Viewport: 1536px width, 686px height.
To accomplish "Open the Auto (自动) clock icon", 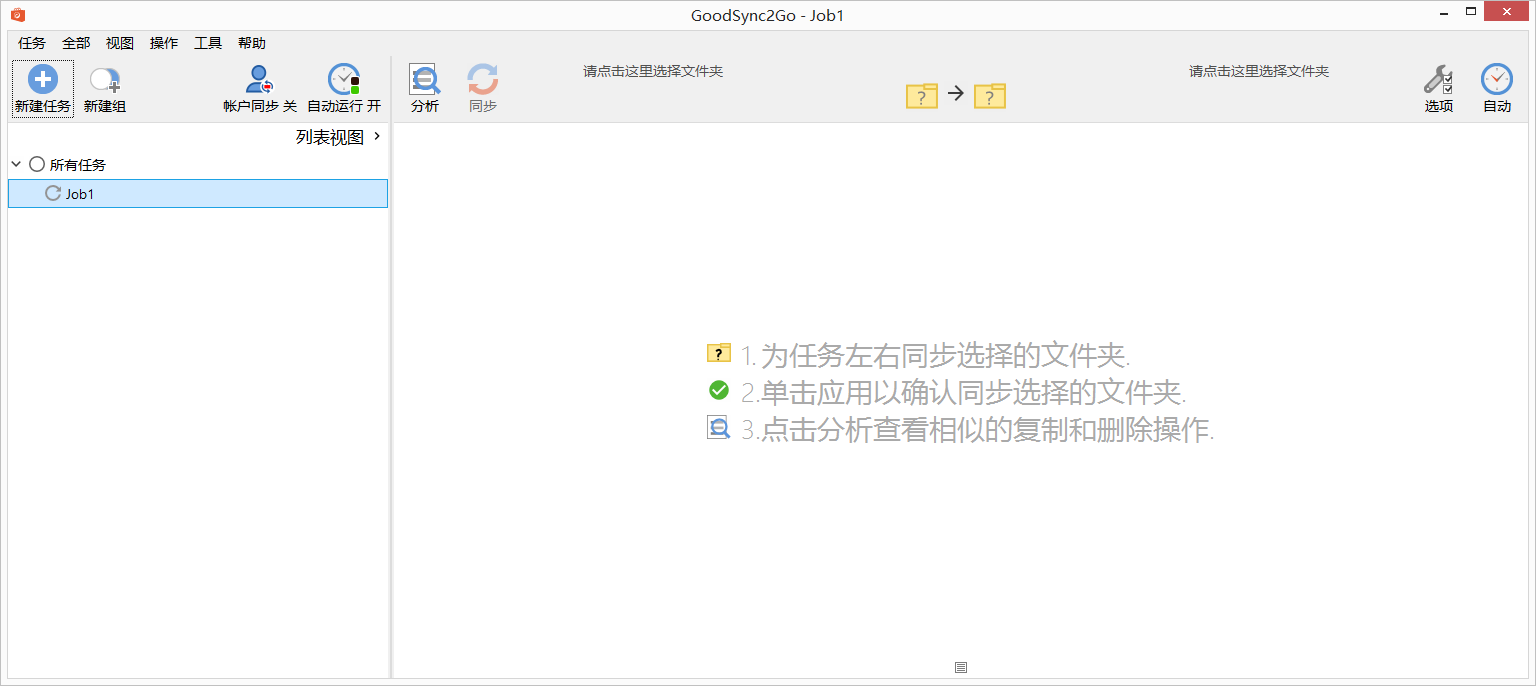I will tap(1497, 79).
